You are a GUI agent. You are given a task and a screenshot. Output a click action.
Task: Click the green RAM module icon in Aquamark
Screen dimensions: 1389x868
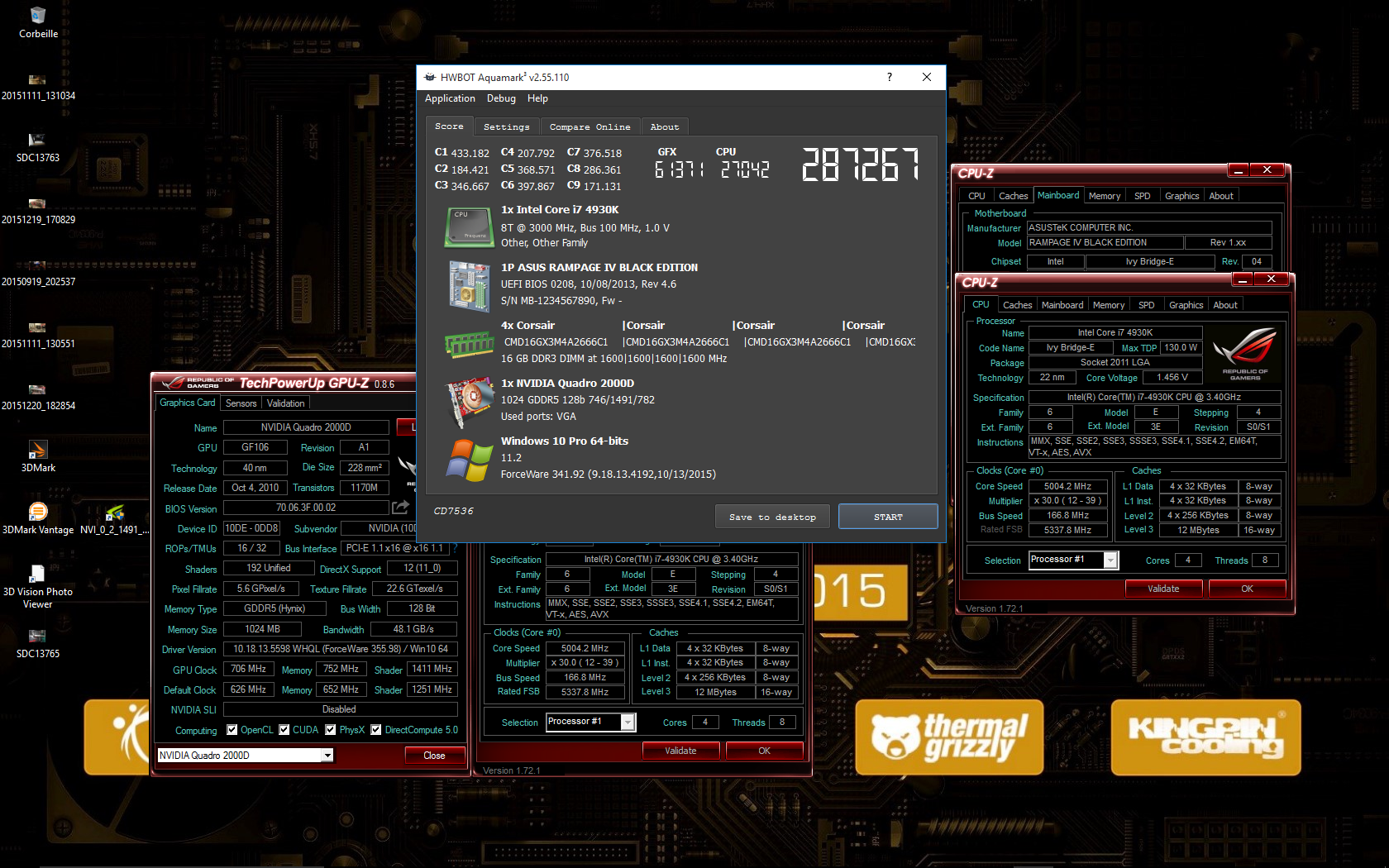pos(470,343)
